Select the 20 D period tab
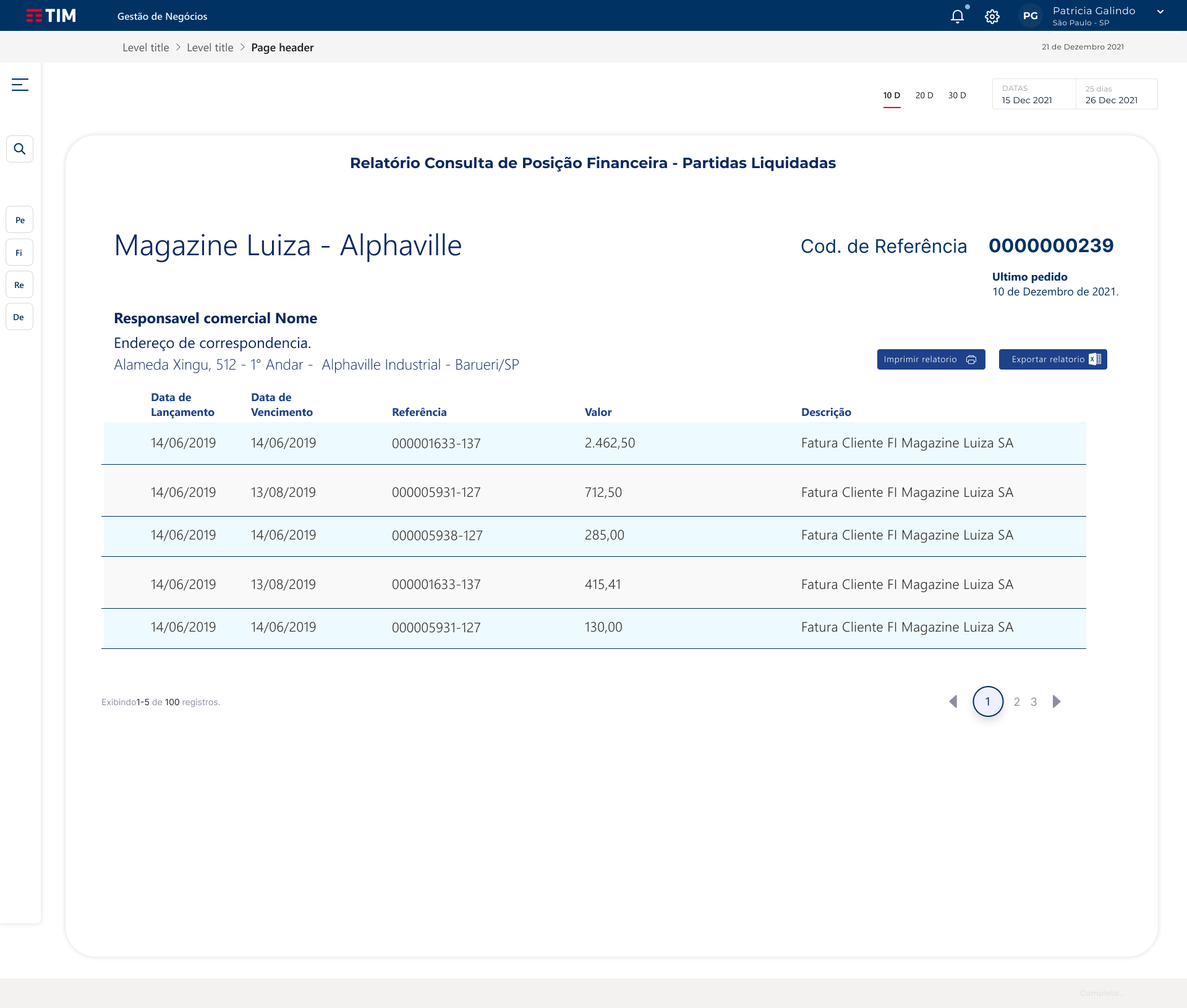This screenshot has width=1187, height=1008. pyautogui.click(x=924, y=95)
